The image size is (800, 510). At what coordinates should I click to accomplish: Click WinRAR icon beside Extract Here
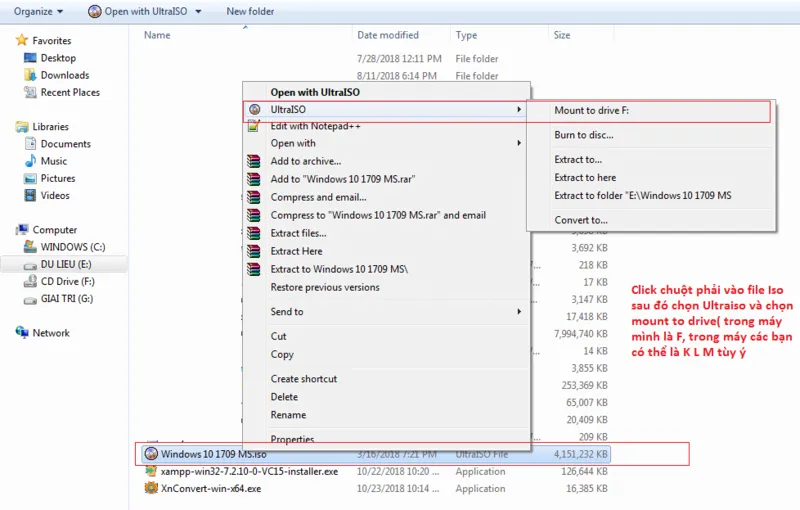254,251
